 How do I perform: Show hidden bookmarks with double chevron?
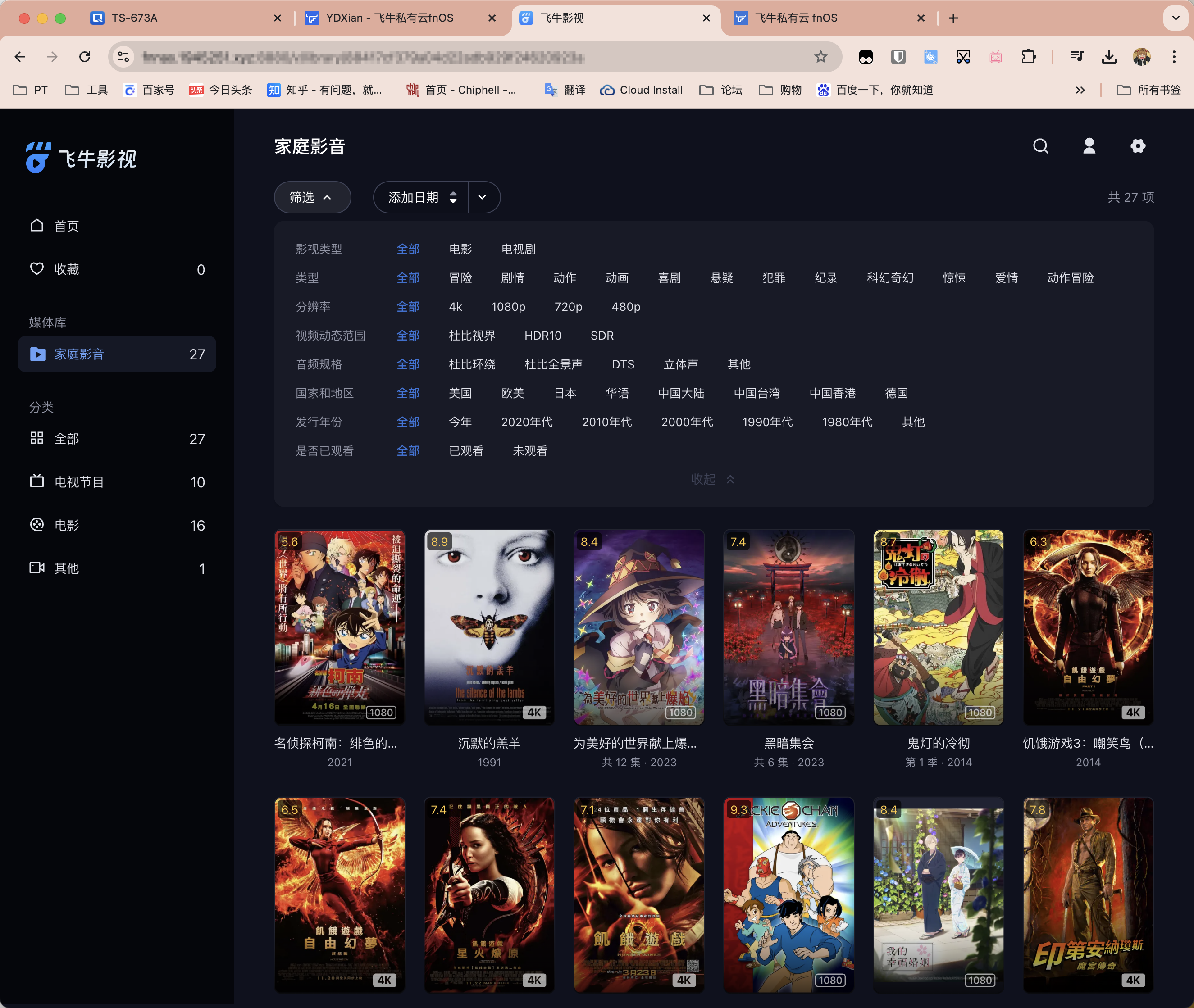[x=1080, y=90]
